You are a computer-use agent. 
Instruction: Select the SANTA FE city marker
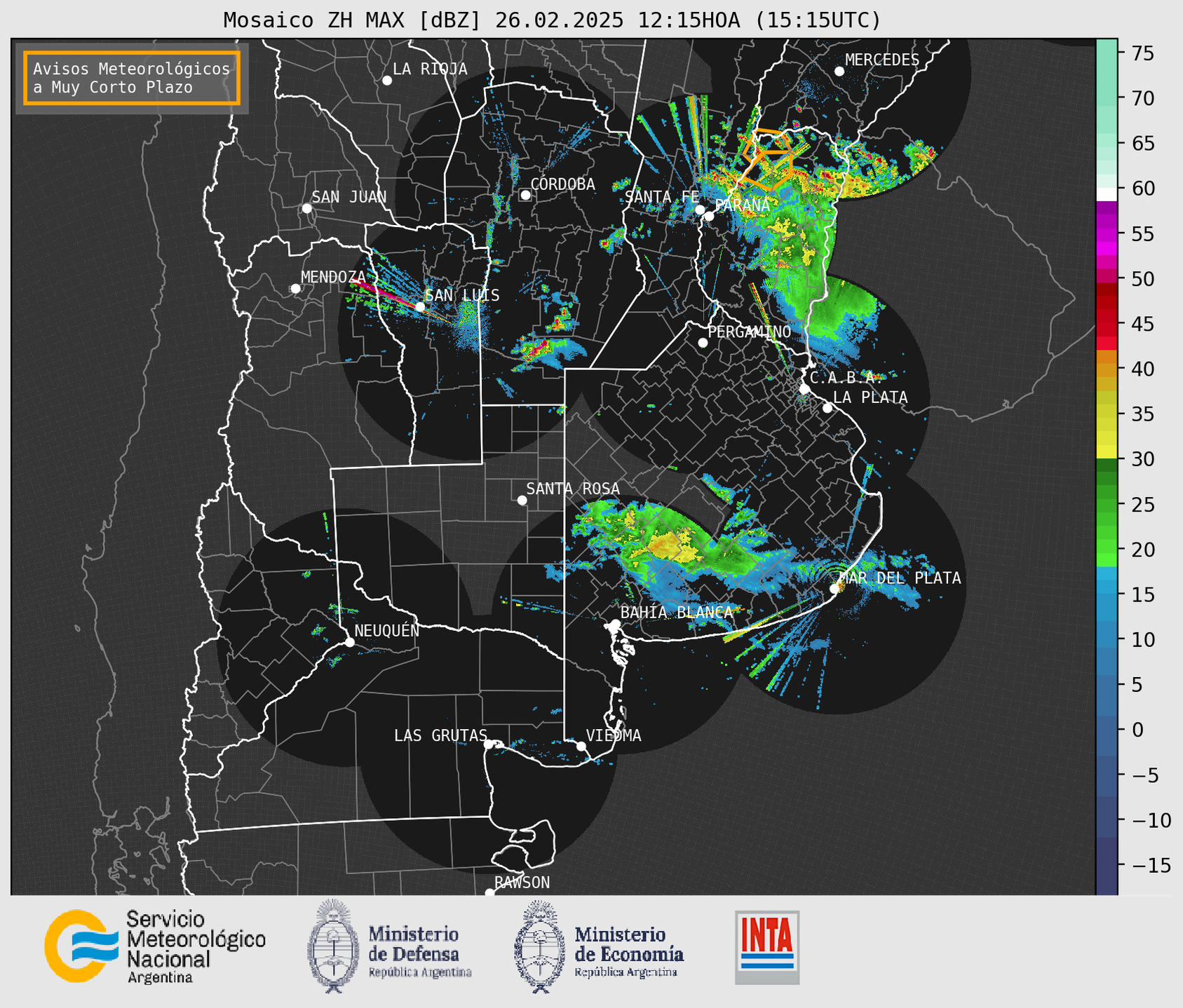(700, 210)
